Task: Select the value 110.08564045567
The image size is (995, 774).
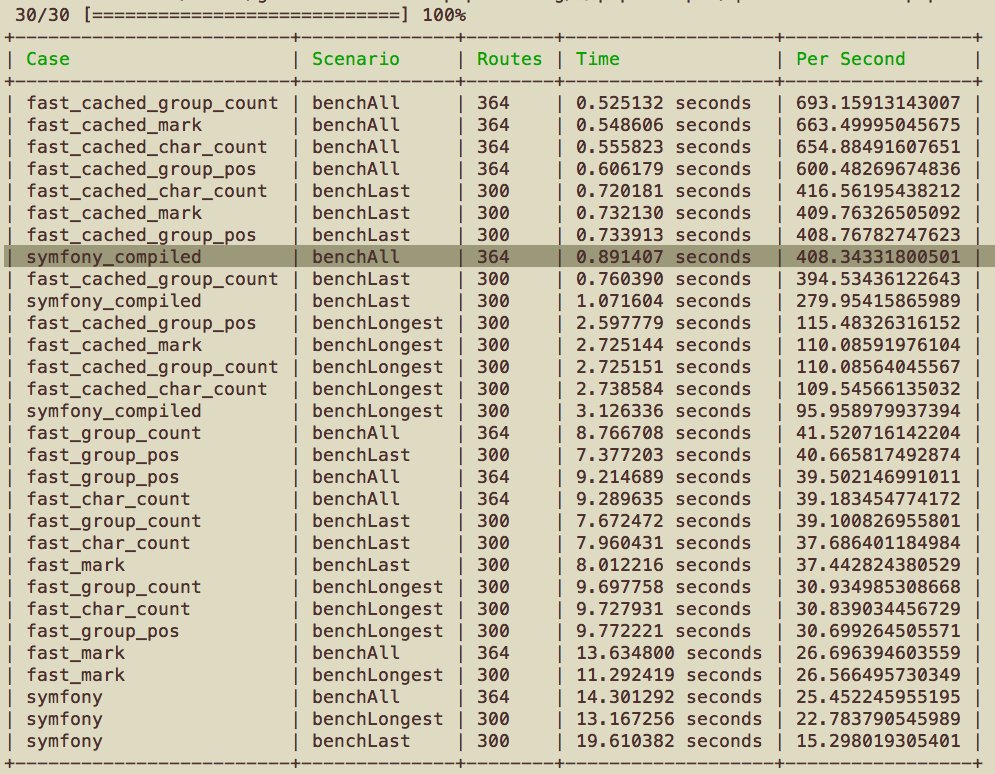Action: point(878,367)
